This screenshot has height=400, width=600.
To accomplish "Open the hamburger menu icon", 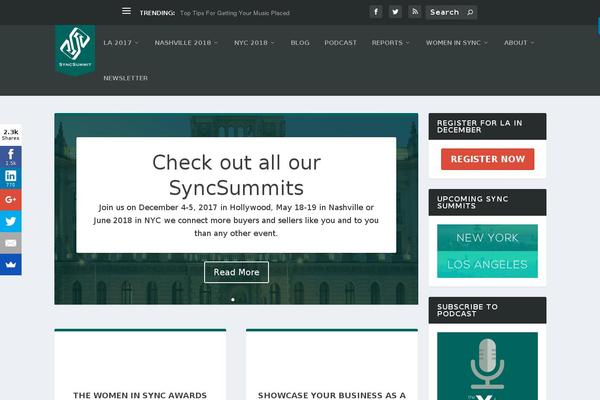I will click(x=126, y=11).
